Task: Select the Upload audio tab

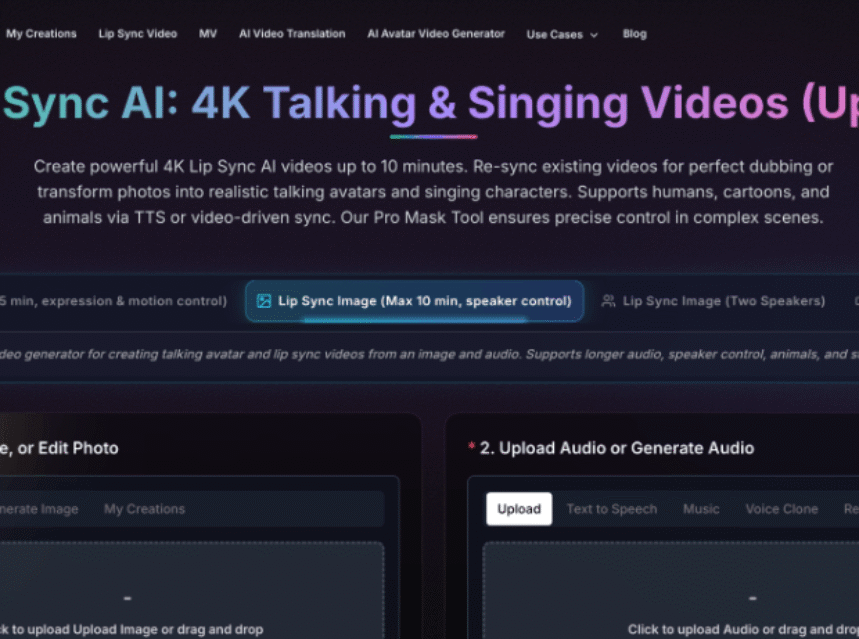Action: click(x=519, y=509)
